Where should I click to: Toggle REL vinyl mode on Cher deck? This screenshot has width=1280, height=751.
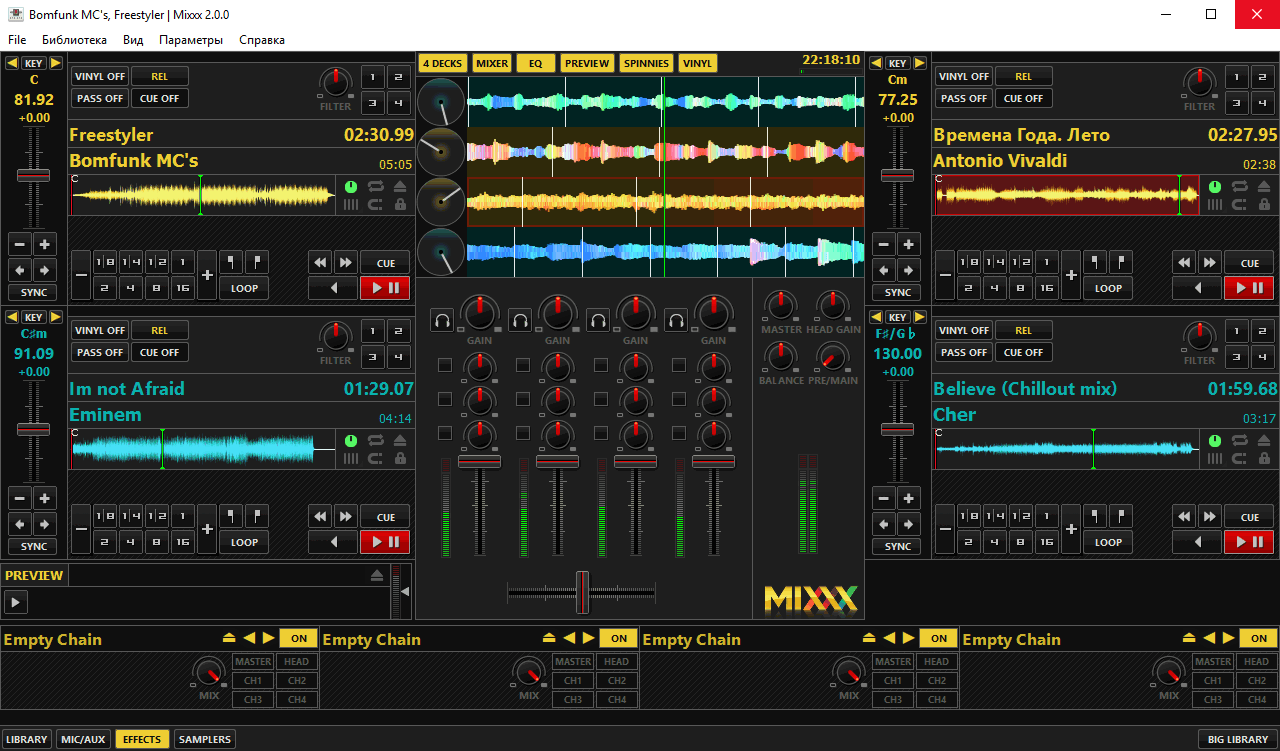(1024, 330)
